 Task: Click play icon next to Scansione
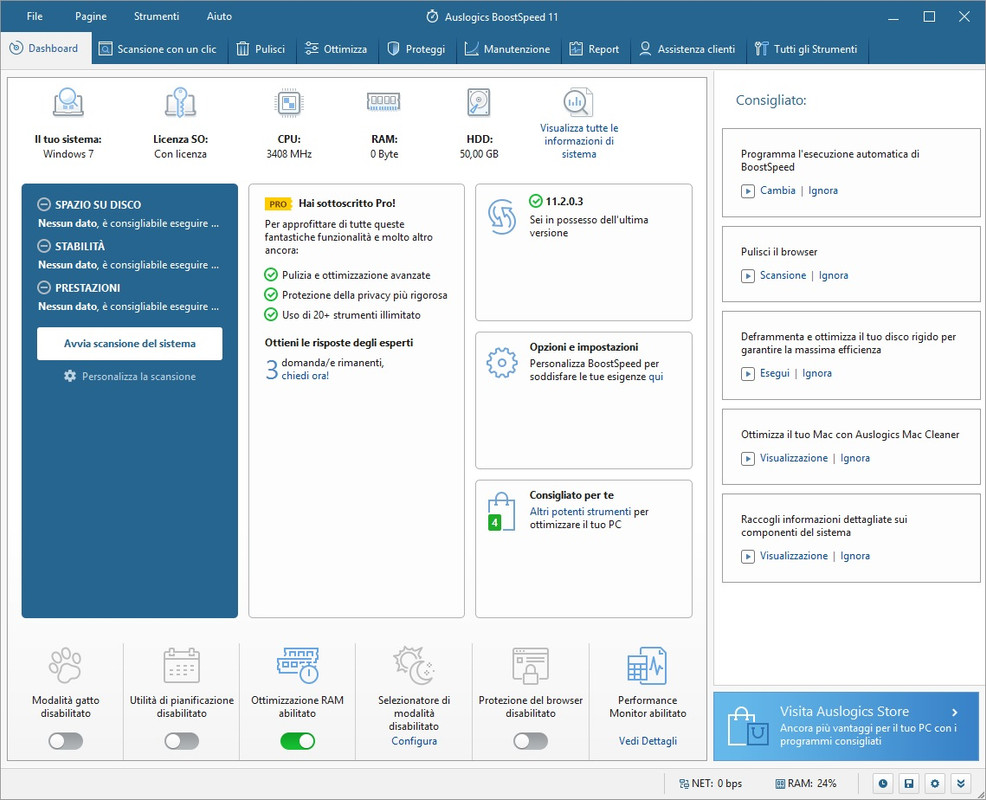(748, 276)
